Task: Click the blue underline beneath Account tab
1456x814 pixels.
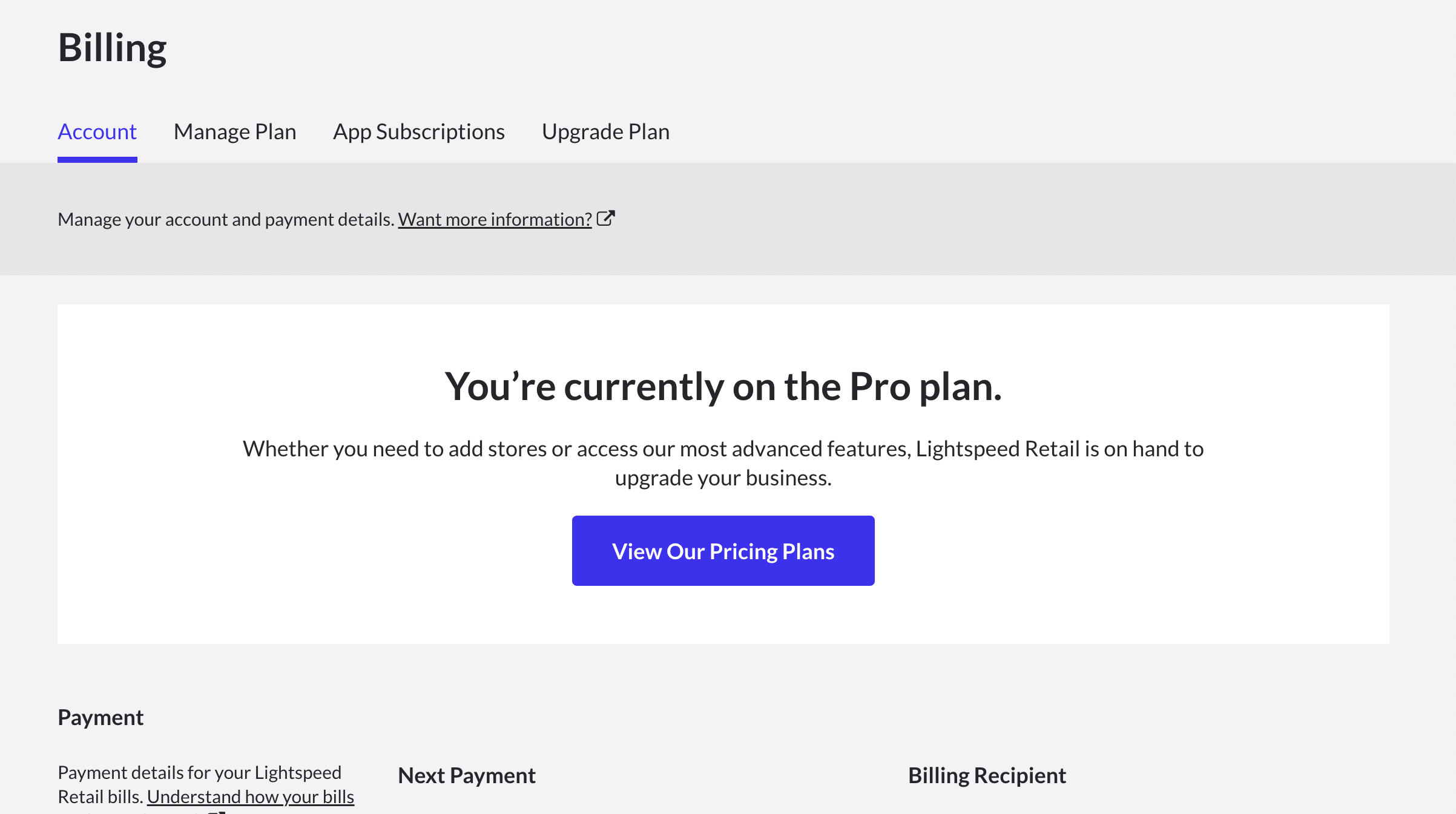Action: pos(97,160)
